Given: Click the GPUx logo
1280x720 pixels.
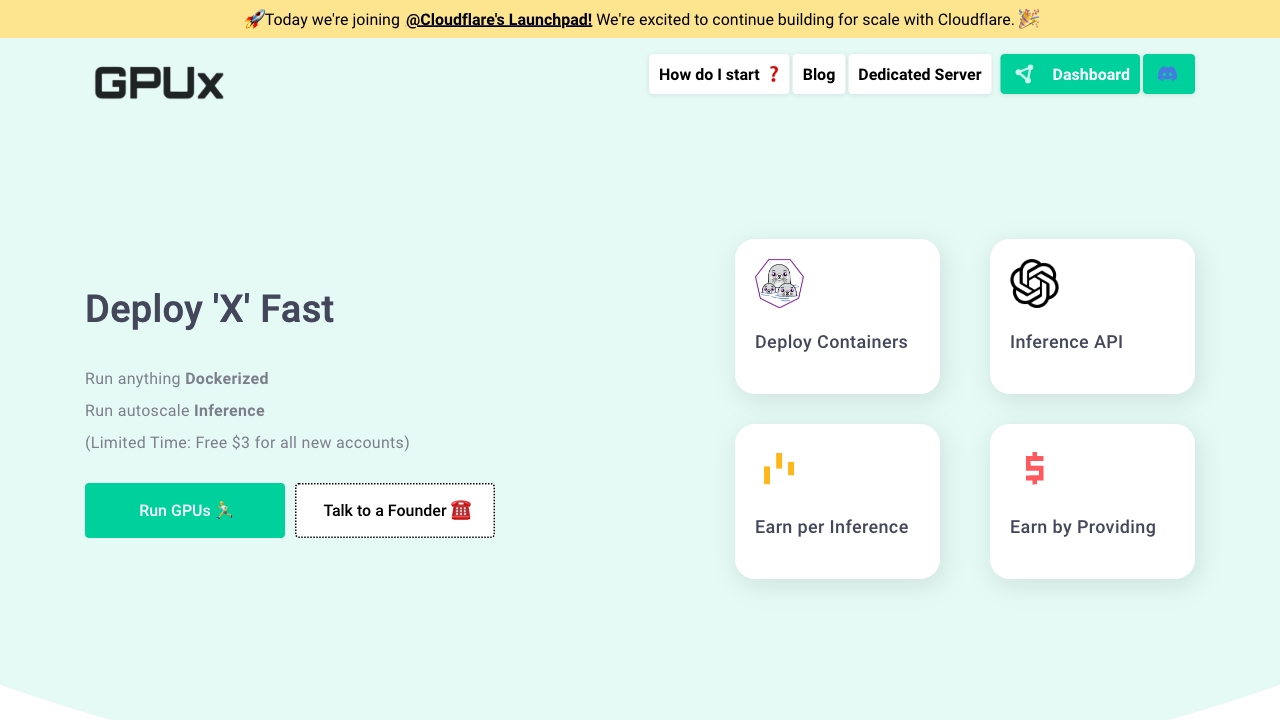Looking at the screenshot, I should point(159,83).
